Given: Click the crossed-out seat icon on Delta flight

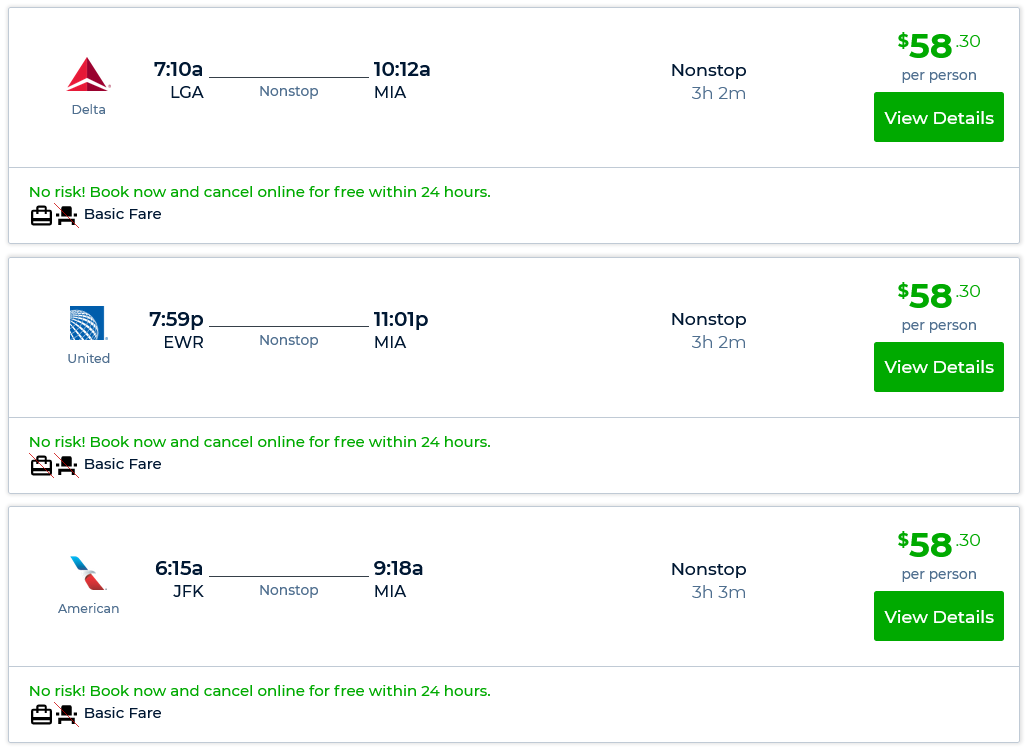Looking at the screenshot, I should (67, 215).
